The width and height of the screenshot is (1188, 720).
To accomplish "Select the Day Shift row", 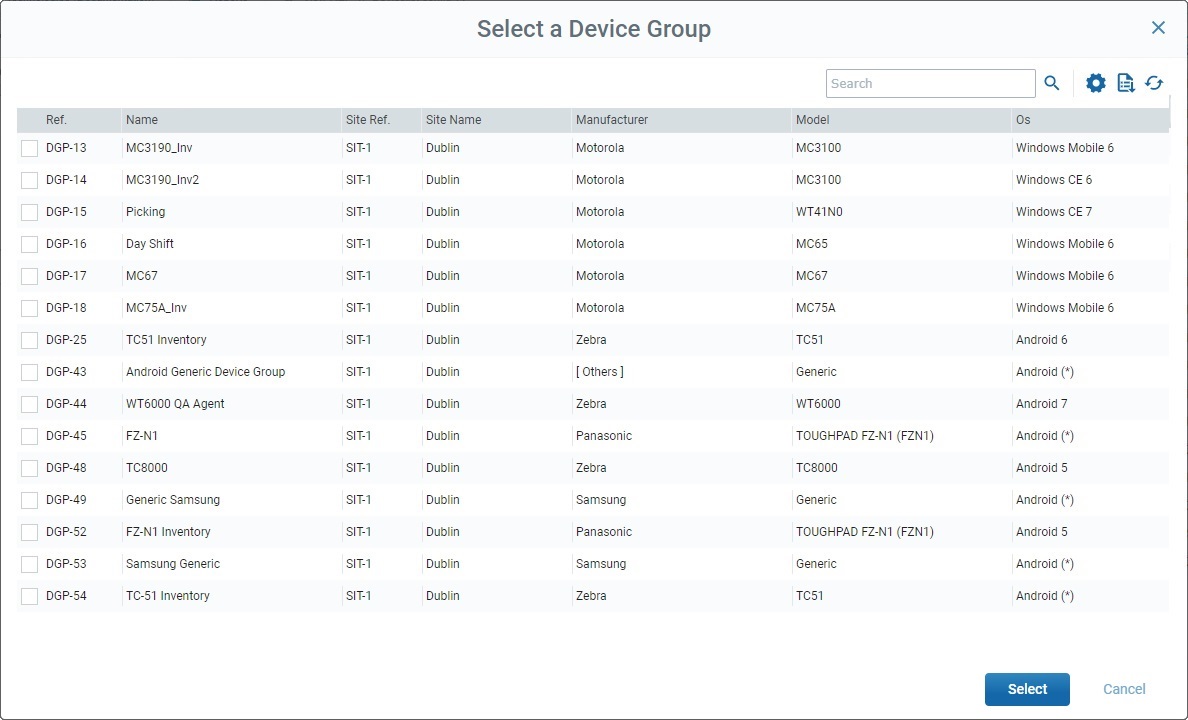I will (x=150, y=243).
